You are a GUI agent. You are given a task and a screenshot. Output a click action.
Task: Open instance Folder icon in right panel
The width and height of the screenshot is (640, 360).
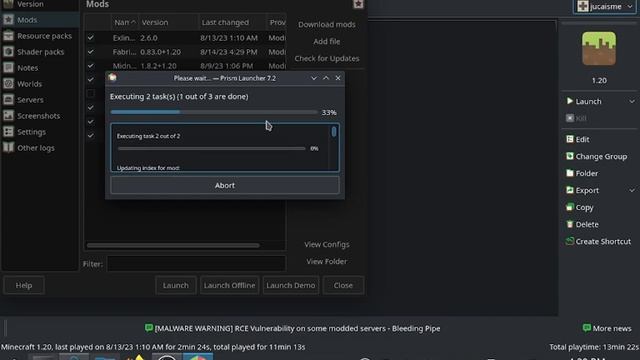click(x=570, y=173)
